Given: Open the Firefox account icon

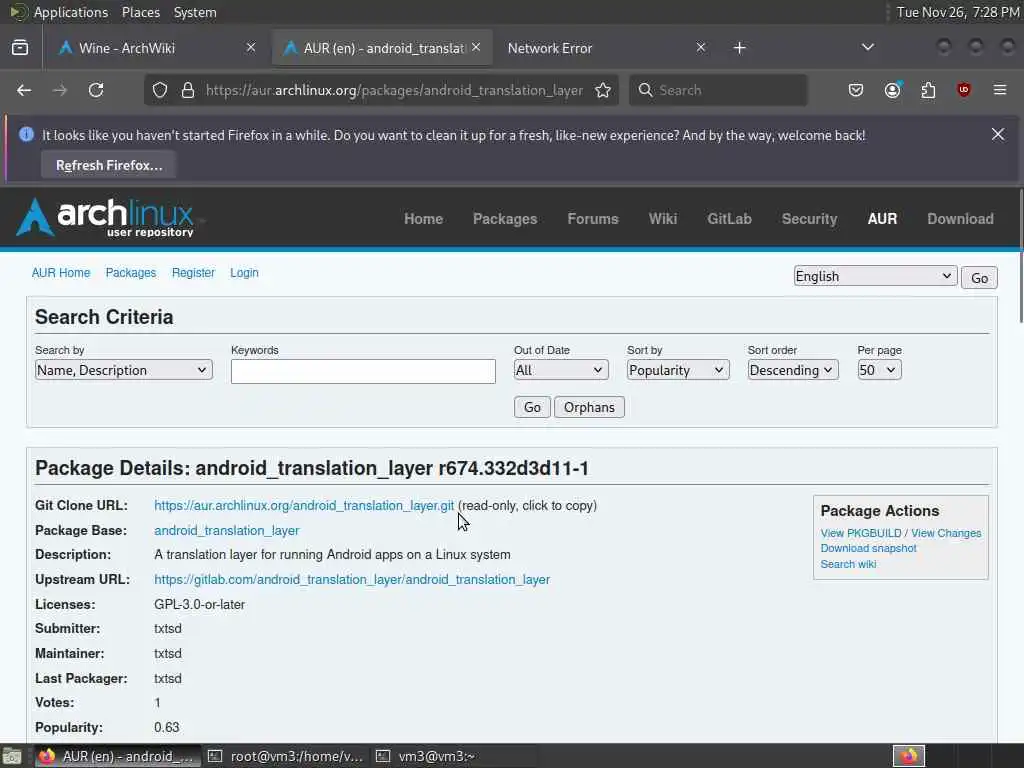Looking at the screenshot, I should 892,90.
